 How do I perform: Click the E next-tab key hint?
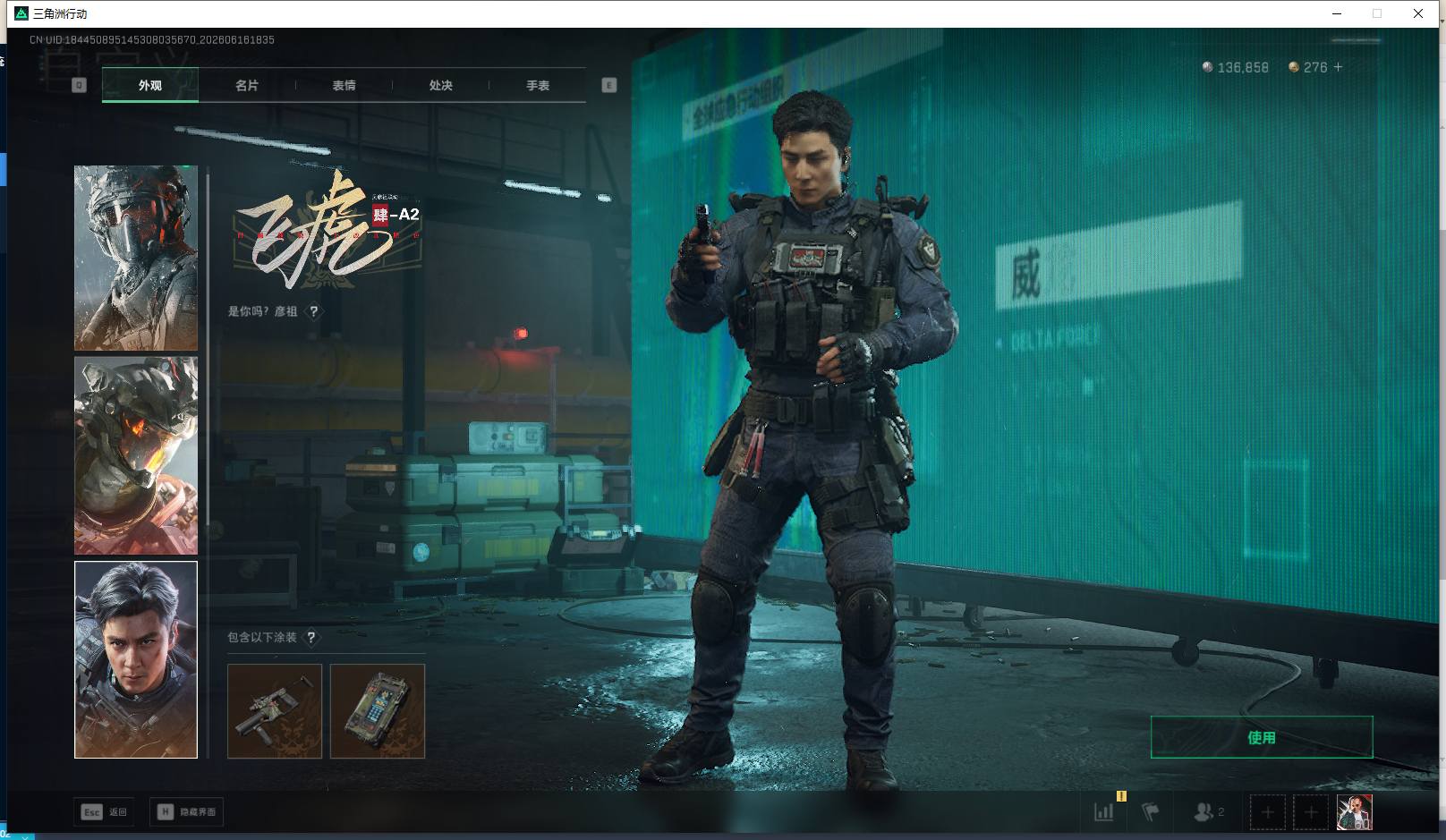point(609,85)
